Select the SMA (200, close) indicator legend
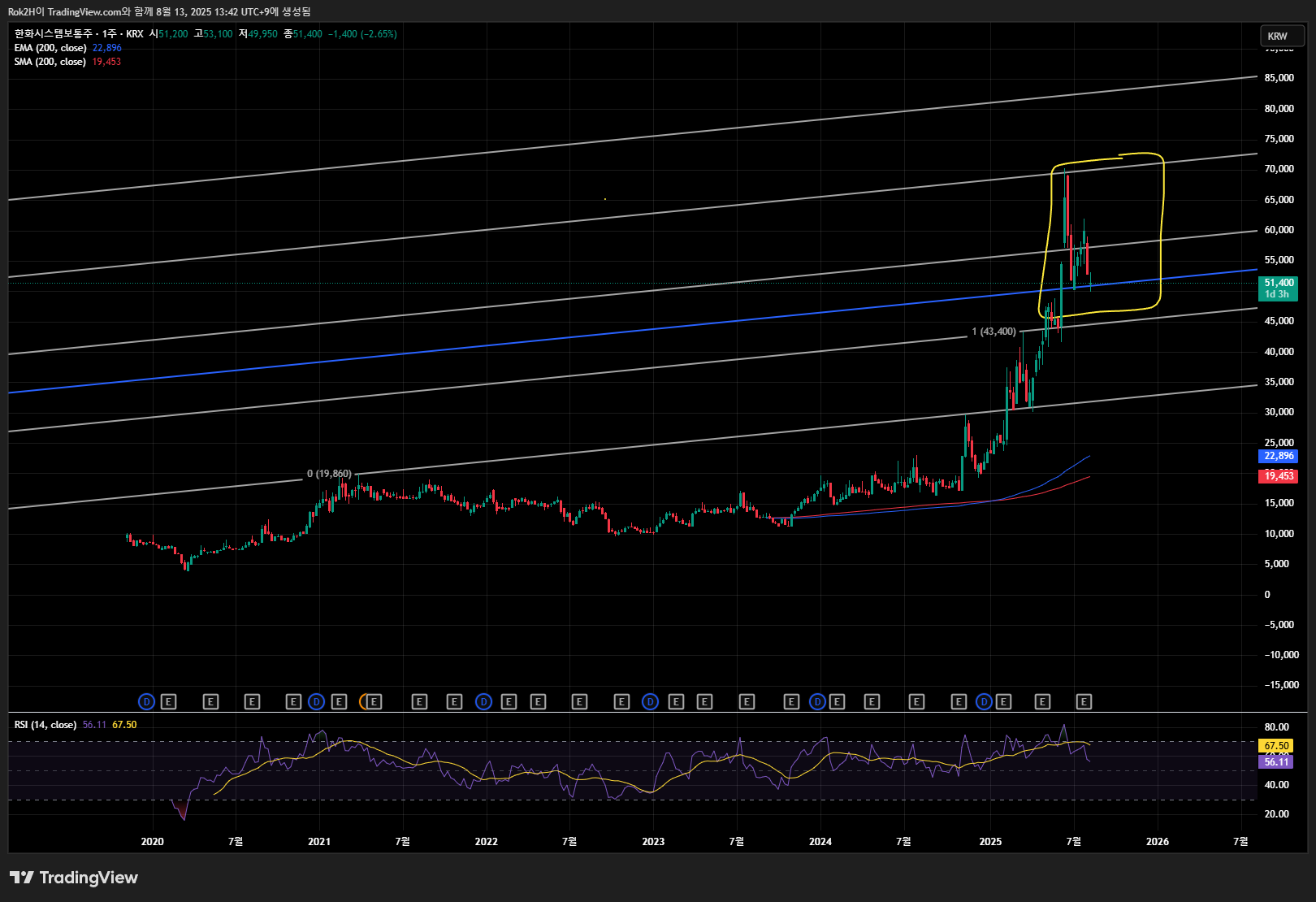 [x=50, y=62]
